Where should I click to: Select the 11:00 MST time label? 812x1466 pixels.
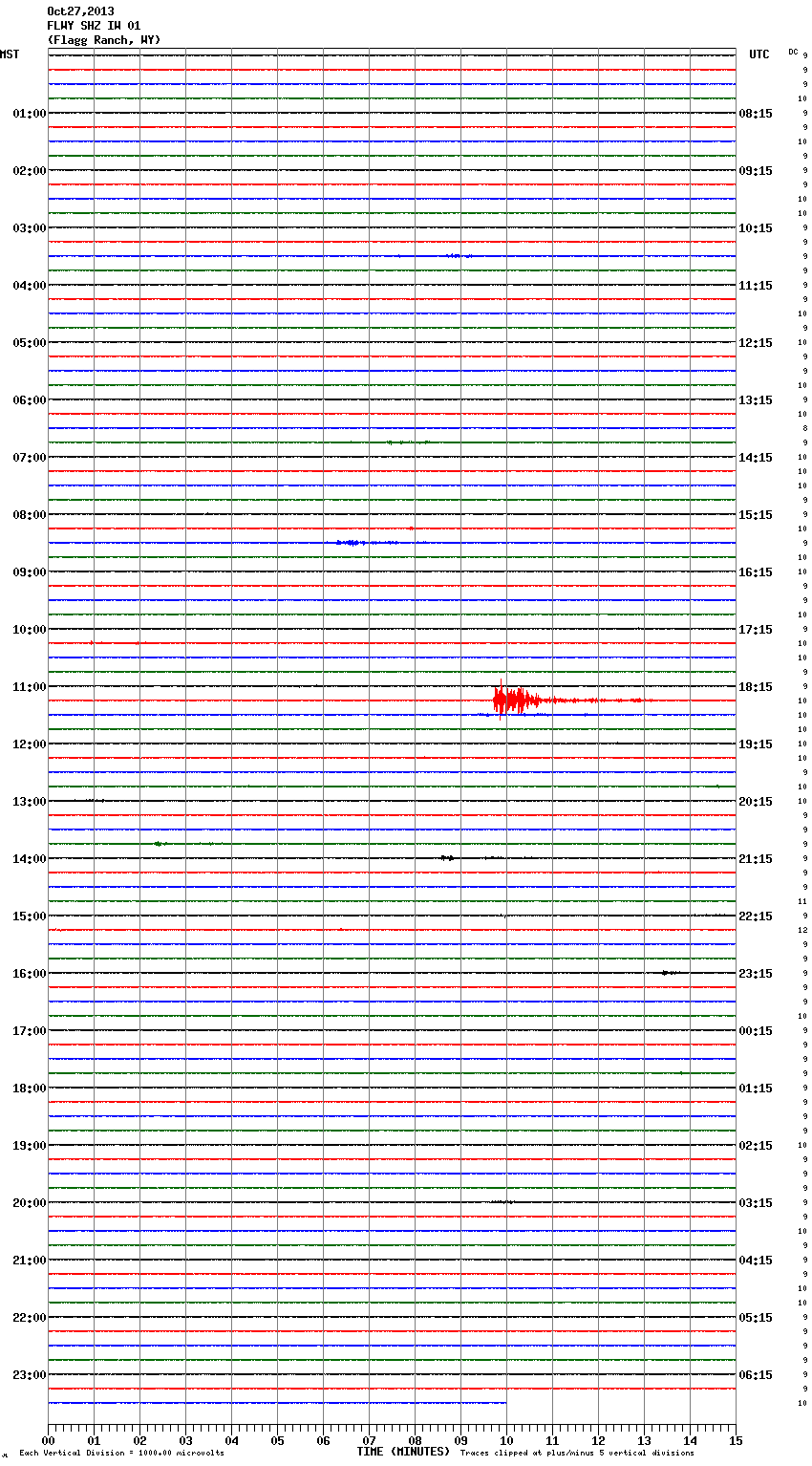tap(30, 687)
